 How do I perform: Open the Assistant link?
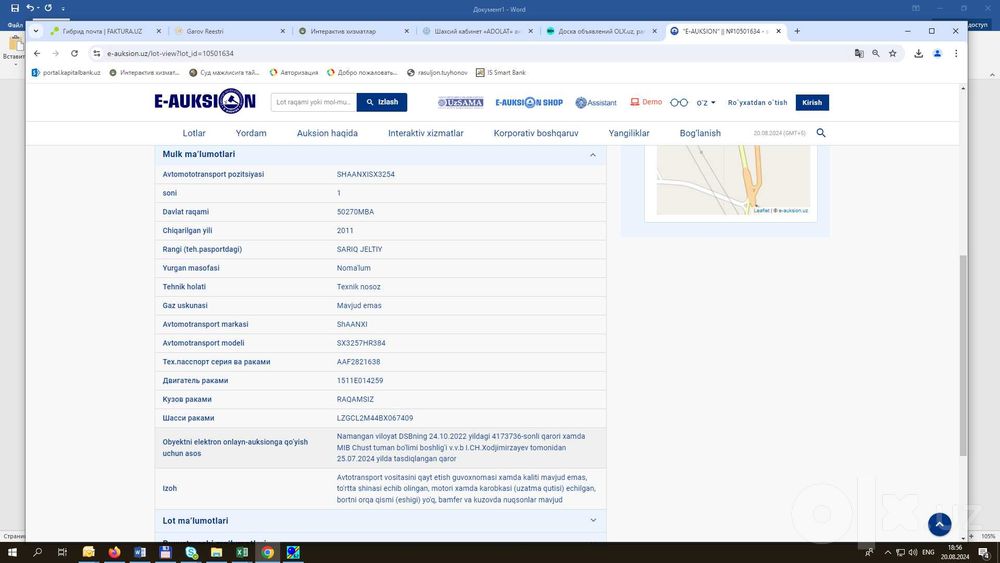click(x=596, y=103)
